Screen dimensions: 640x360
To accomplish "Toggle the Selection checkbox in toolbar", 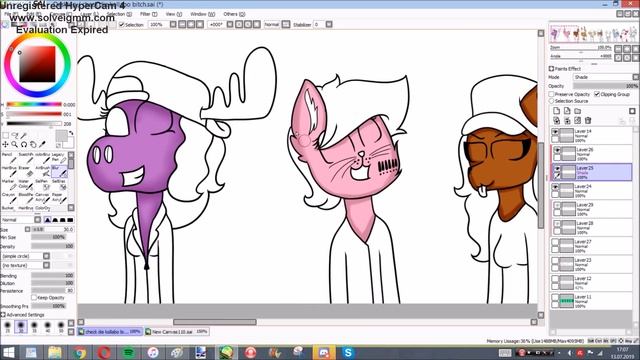I will 122,25.
